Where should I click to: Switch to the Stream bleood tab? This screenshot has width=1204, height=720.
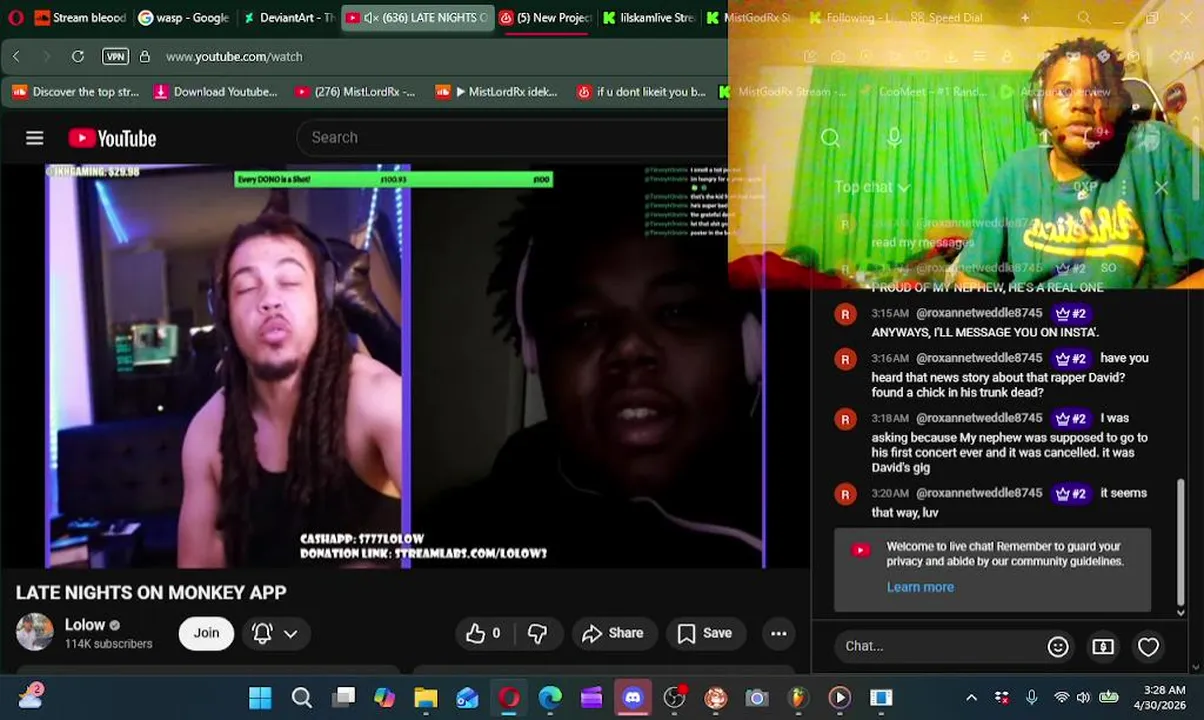(80, 17)
